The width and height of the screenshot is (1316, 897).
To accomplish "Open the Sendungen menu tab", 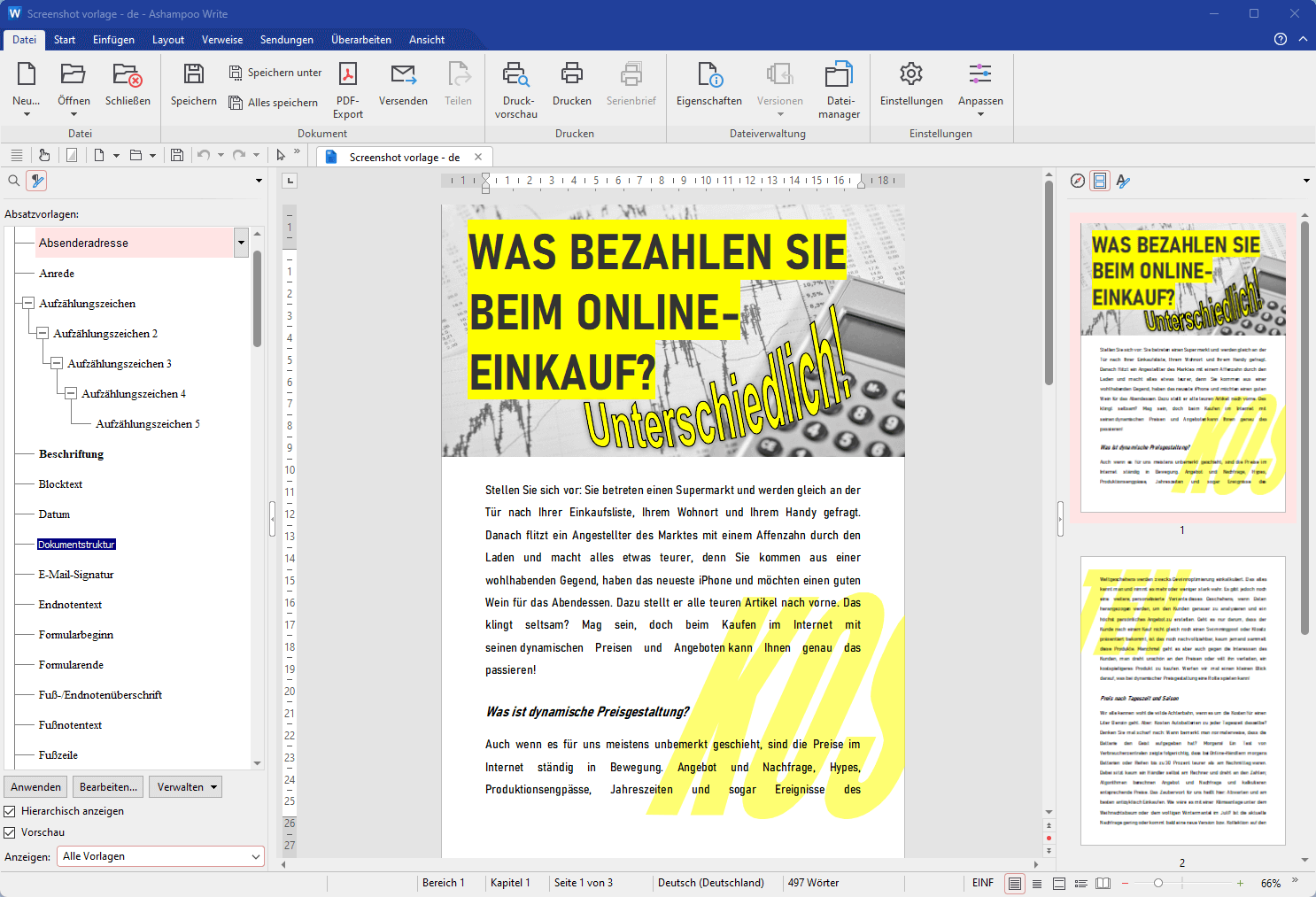I will point(287,39).
